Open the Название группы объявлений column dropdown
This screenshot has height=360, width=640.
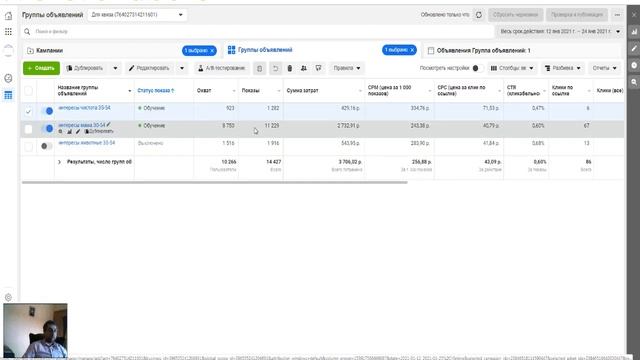[x=130, y=91]
